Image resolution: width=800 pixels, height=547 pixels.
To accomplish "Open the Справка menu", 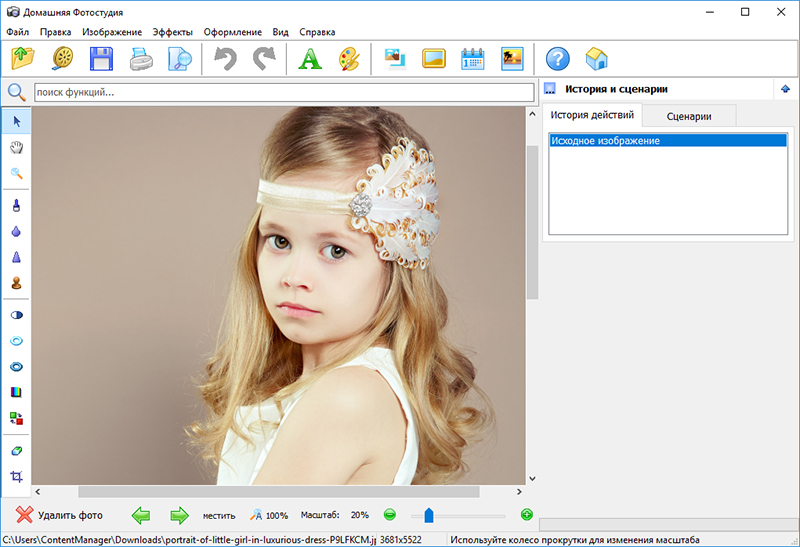I will coord(317,32).
